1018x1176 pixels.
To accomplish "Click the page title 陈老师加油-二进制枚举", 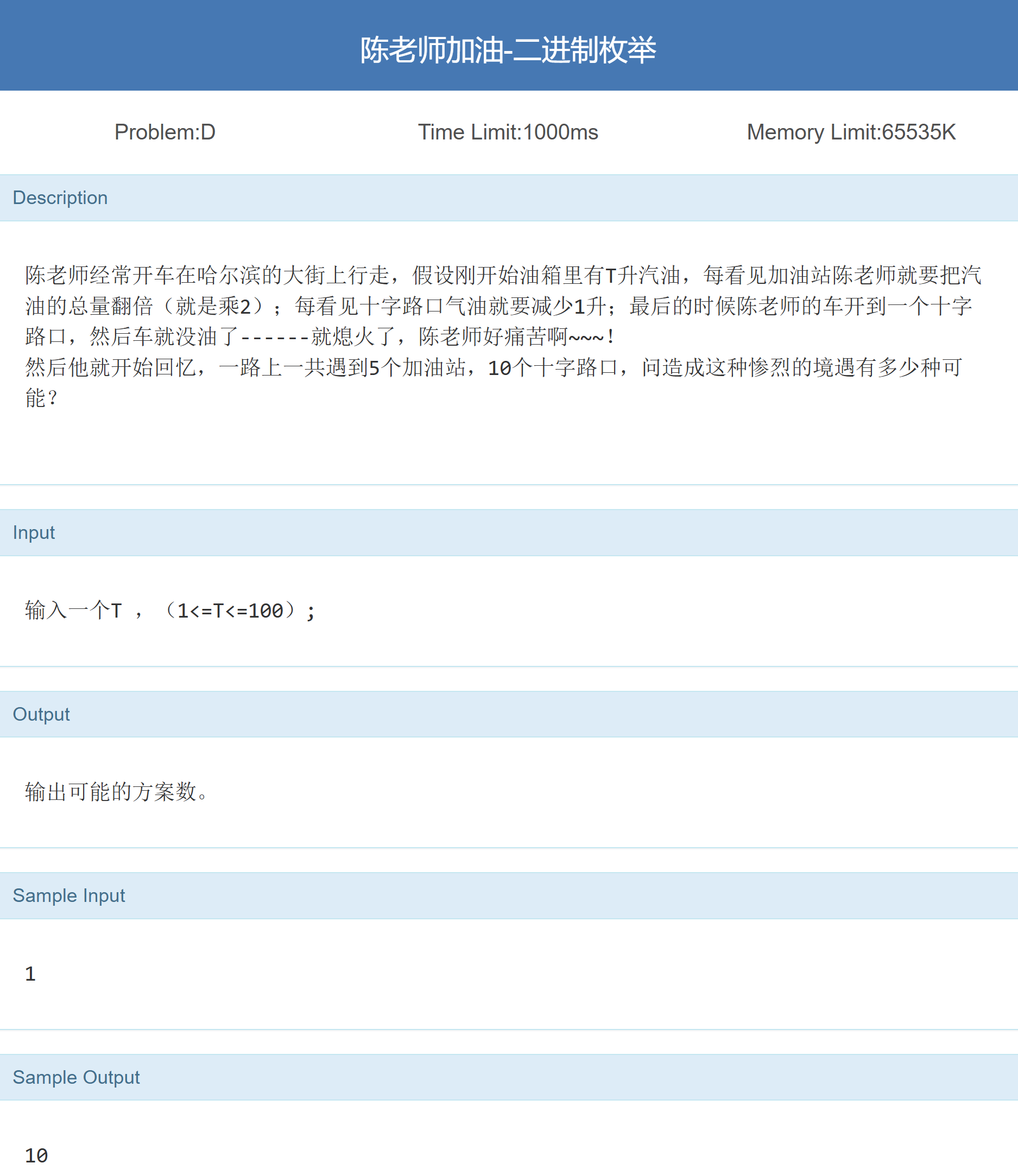I will 508,50.
